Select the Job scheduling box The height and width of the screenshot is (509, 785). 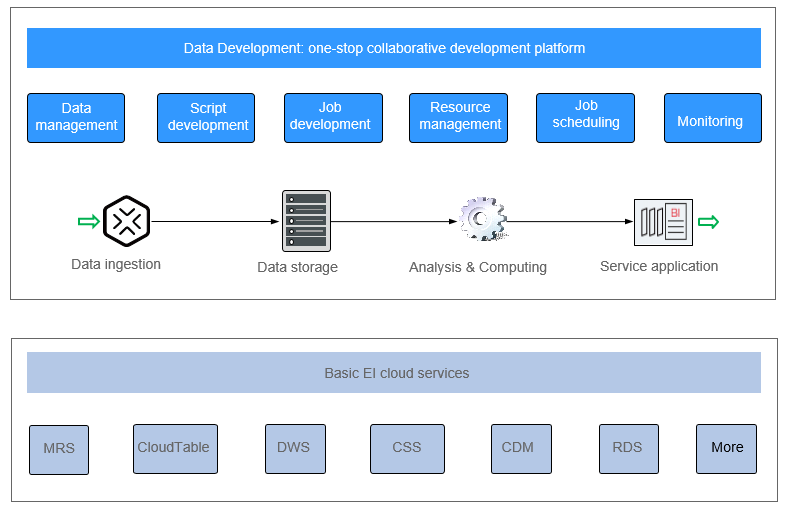(585, 118)
